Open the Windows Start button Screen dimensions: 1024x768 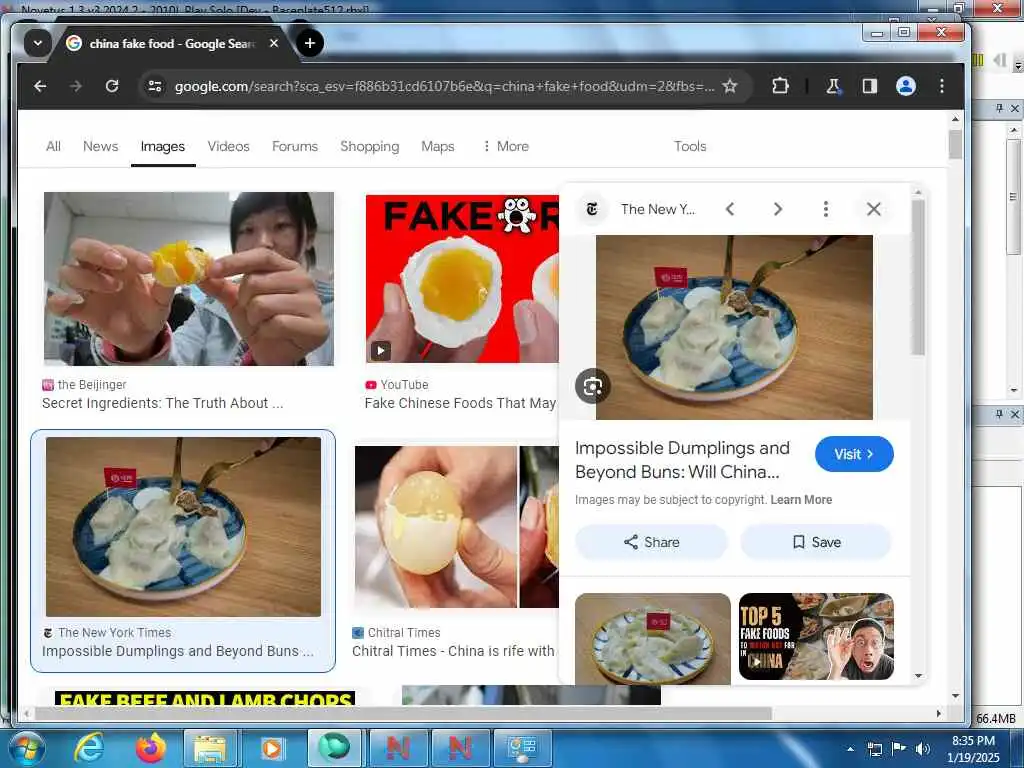[26, 748]
